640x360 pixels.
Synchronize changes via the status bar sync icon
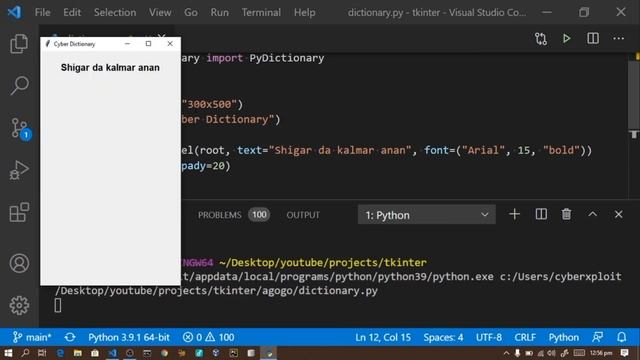(x=70, y=337)
